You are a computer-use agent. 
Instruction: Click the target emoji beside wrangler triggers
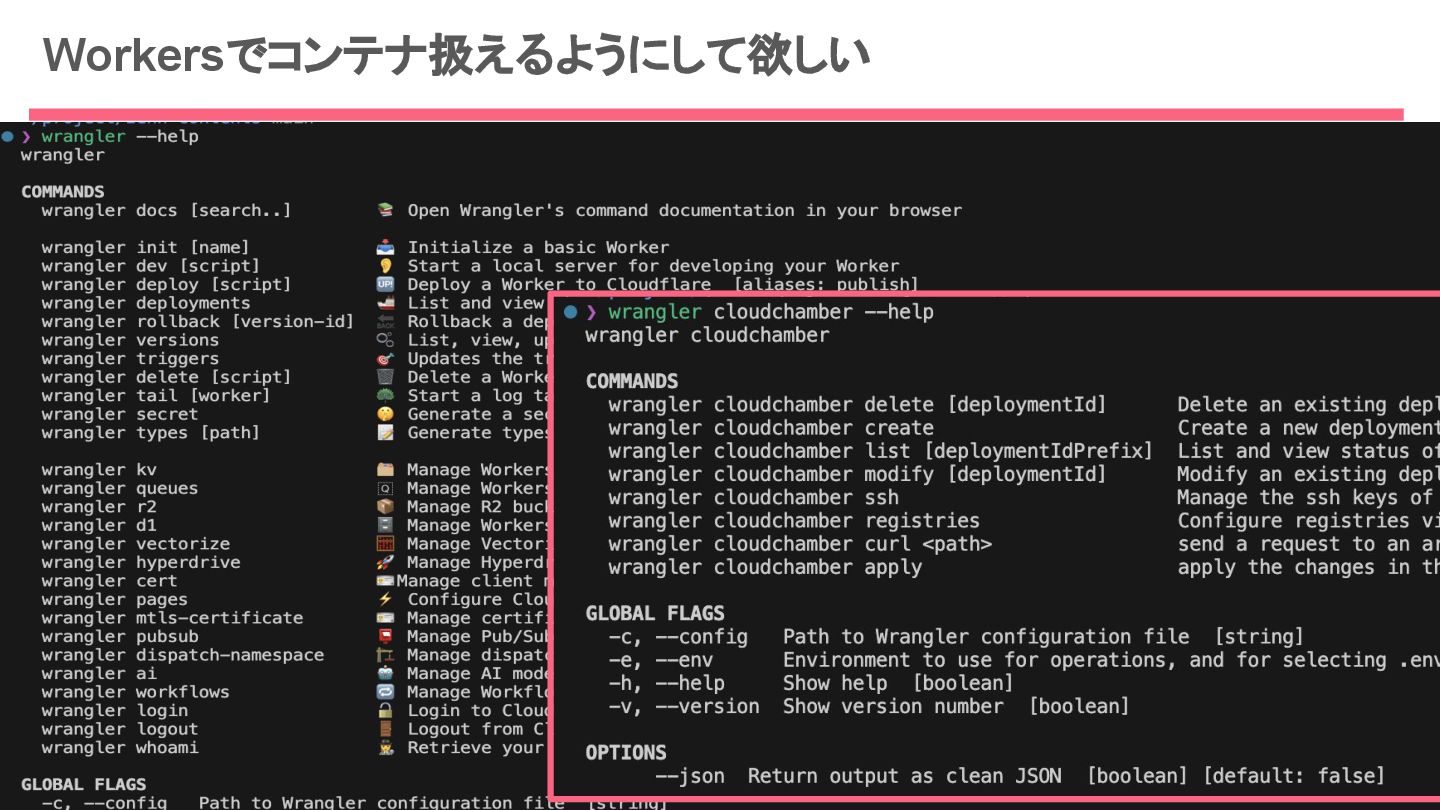(385, 359)
